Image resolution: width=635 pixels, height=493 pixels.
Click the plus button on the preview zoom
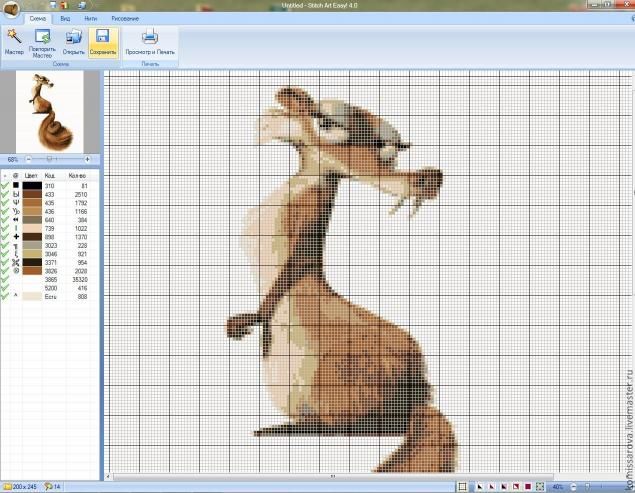click(85, 159)
